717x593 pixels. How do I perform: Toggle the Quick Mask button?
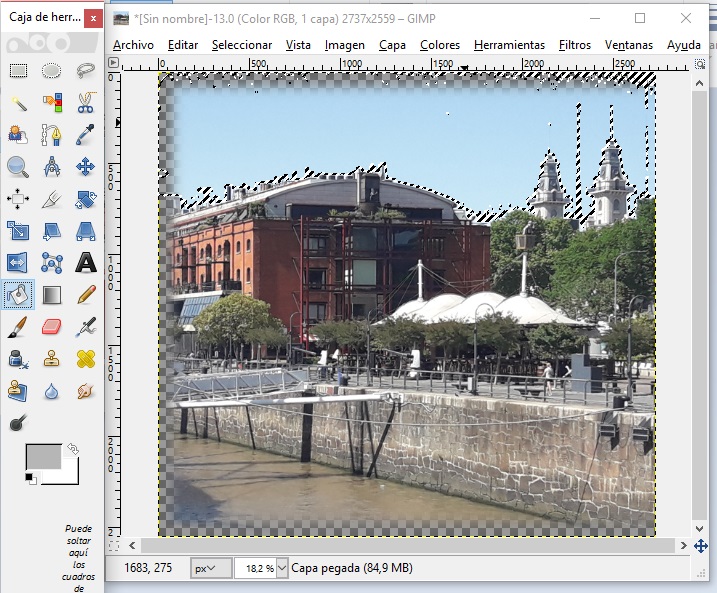click(x=114, y=545)
